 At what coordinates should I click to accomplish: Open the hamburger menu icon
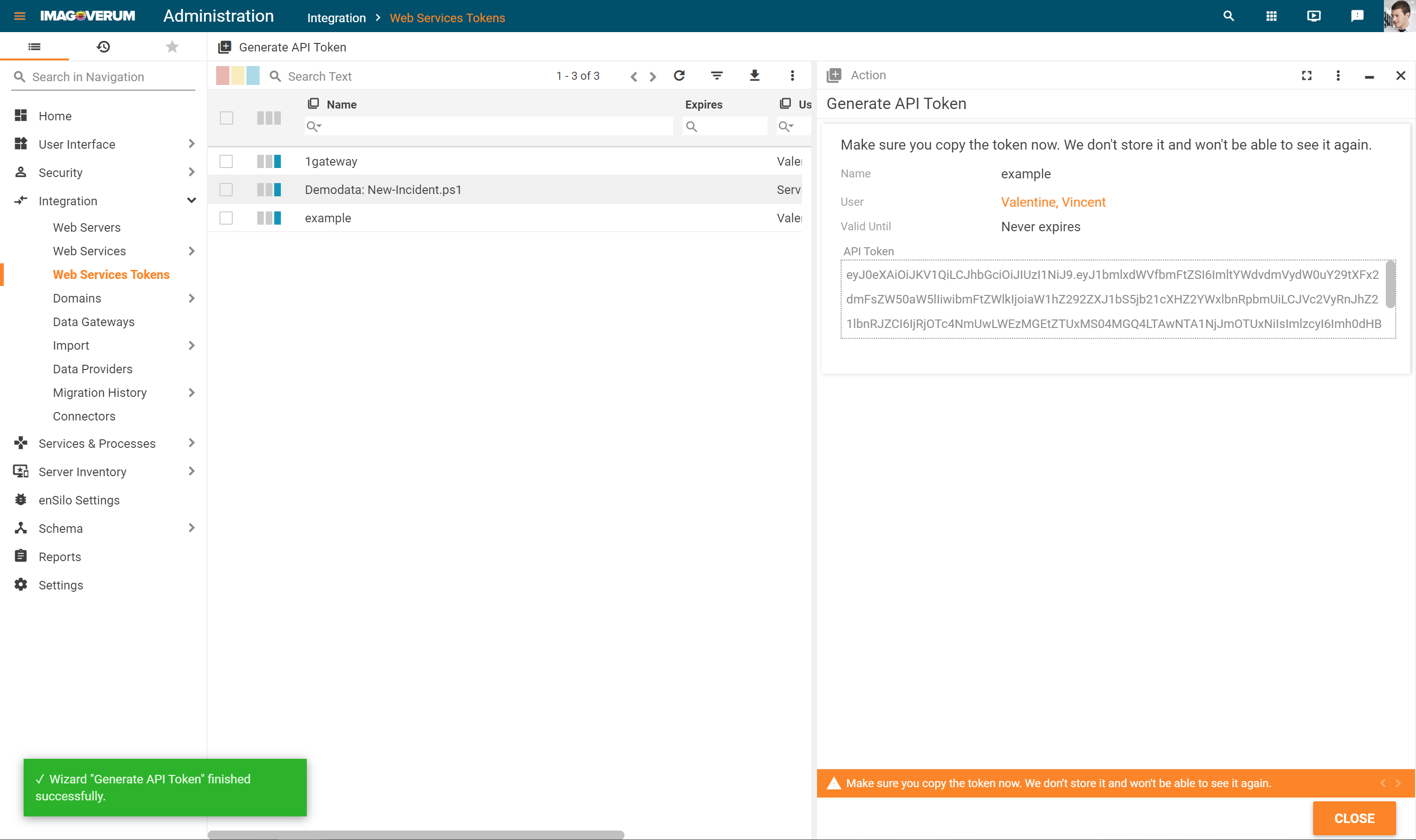pyautogui.click(x=20, y=16)
